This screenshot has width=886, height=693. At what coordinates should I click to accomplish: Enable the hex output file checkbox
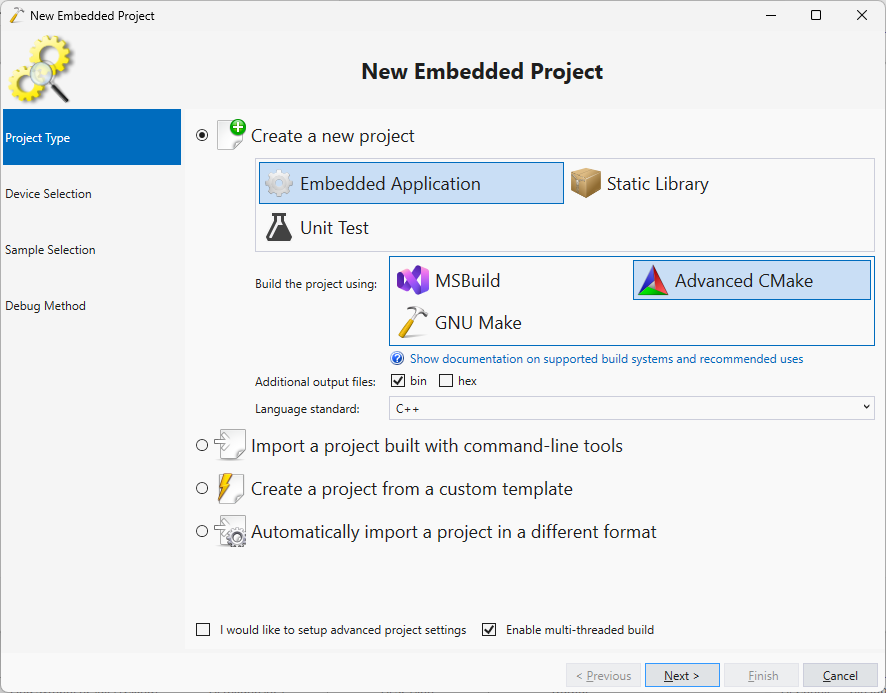(x=446, y=381)
